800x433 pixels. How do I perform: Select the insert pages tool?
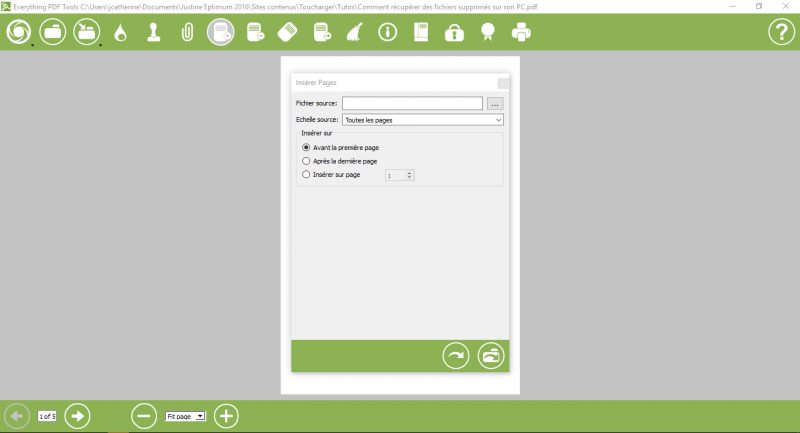[x=221, y=32]
